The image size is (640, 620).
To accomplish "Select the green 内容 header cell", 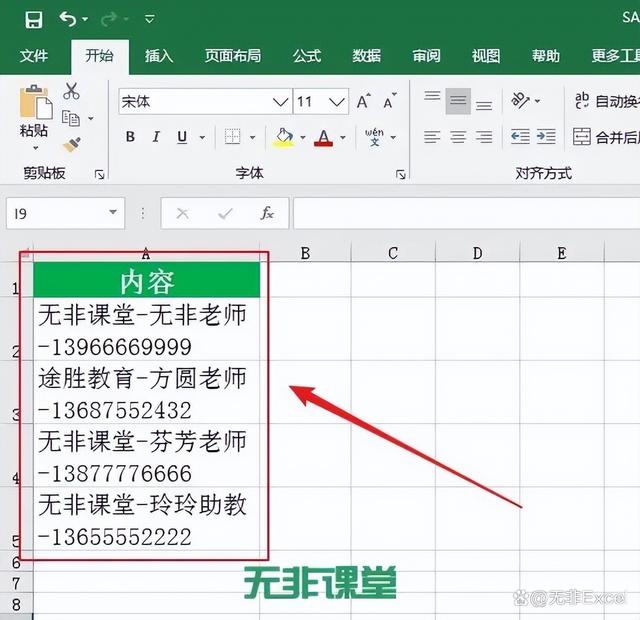I will pyautogui.click(x=147, y=280).
